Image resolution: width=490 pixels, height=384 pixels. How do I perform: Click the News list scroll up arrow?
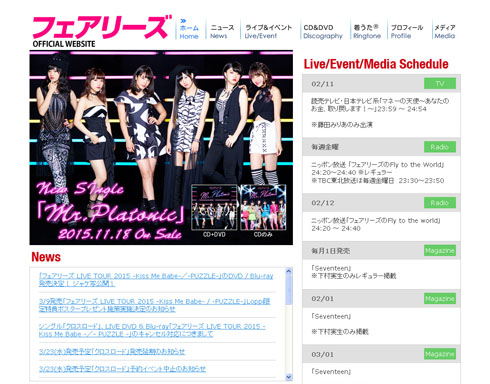[289, 271]
